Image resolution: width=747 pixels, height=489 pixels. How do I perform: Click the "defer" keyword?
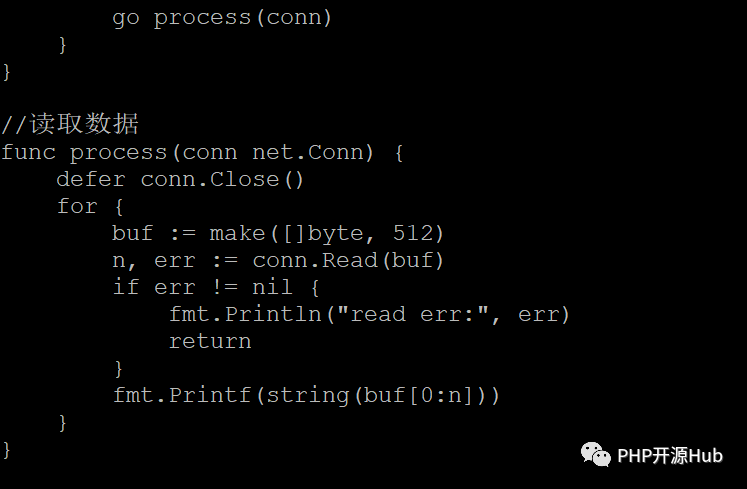tap(90, 179)
